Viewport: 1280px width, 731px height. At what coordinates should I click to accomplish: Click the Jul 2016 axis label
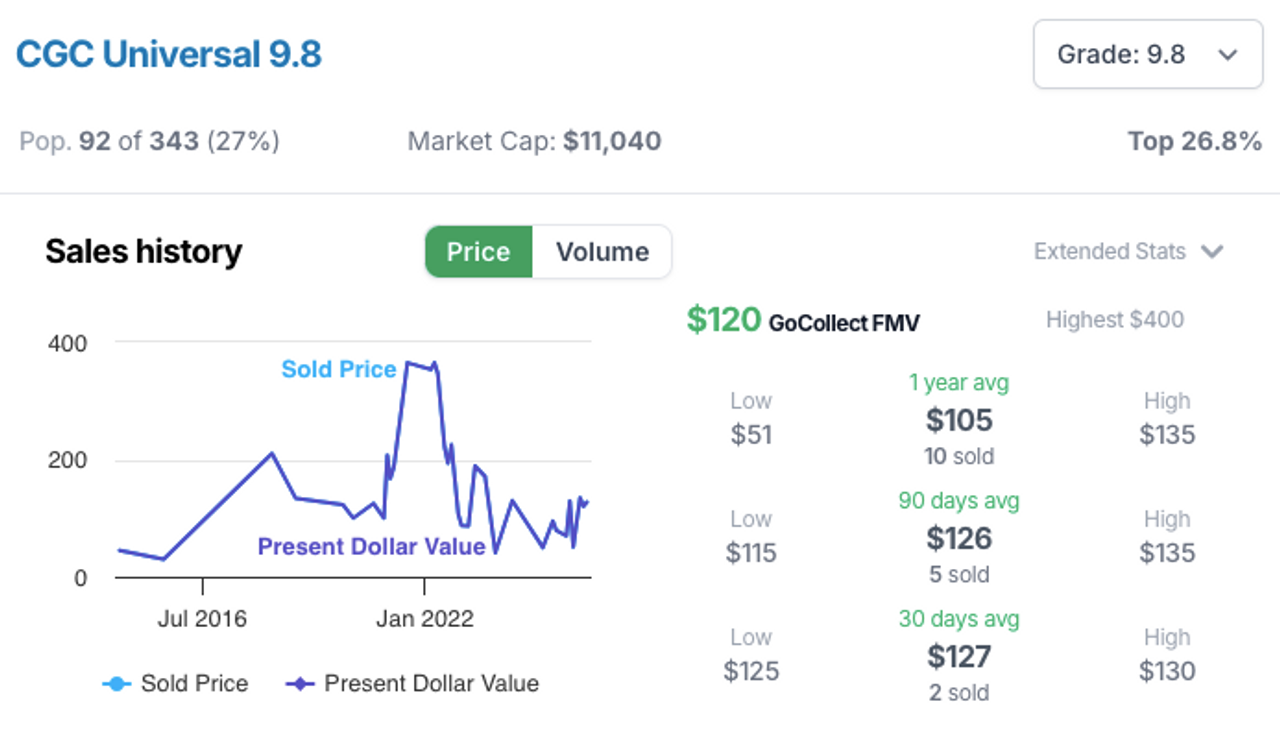point(202,619)
